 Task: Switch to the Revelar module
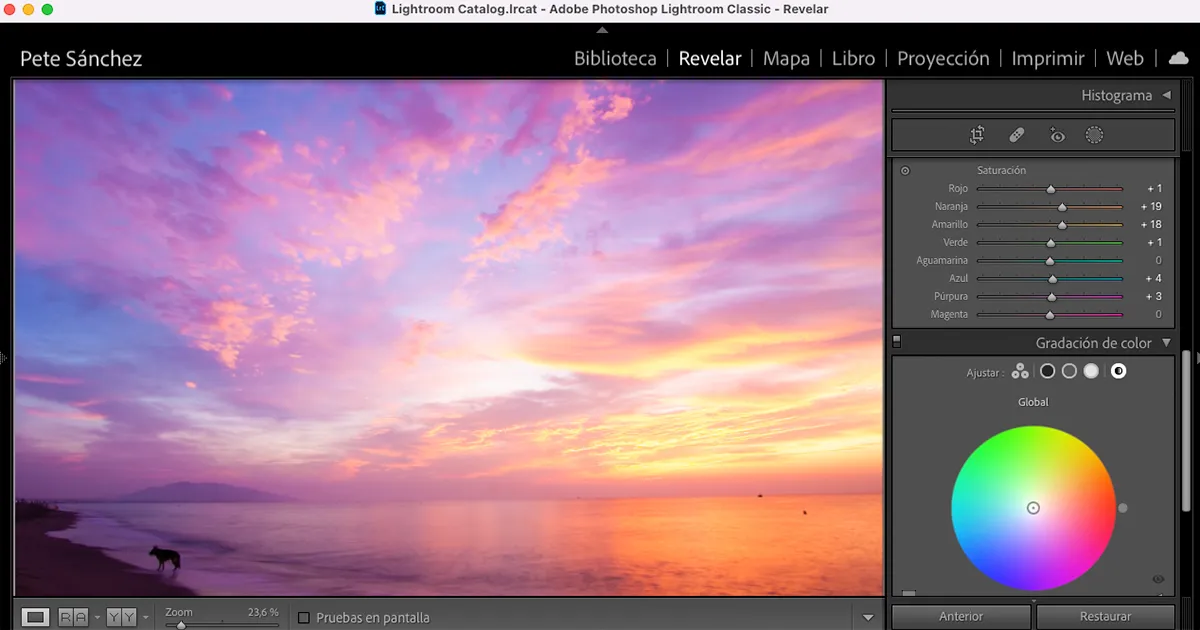click(710, 58)
